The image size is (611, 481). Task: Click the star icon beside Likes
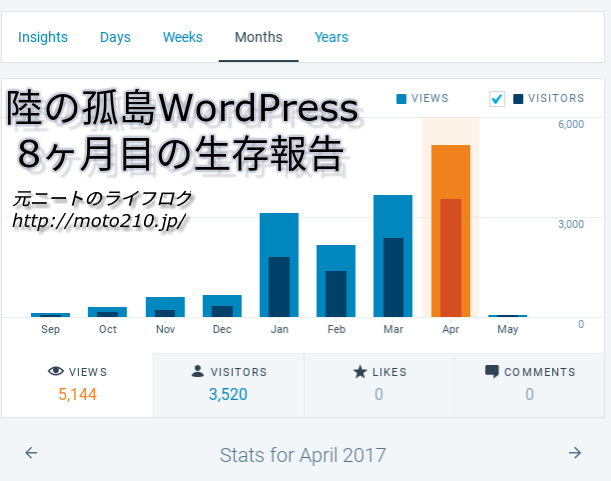pyautogui.click(x=360, y=371)
